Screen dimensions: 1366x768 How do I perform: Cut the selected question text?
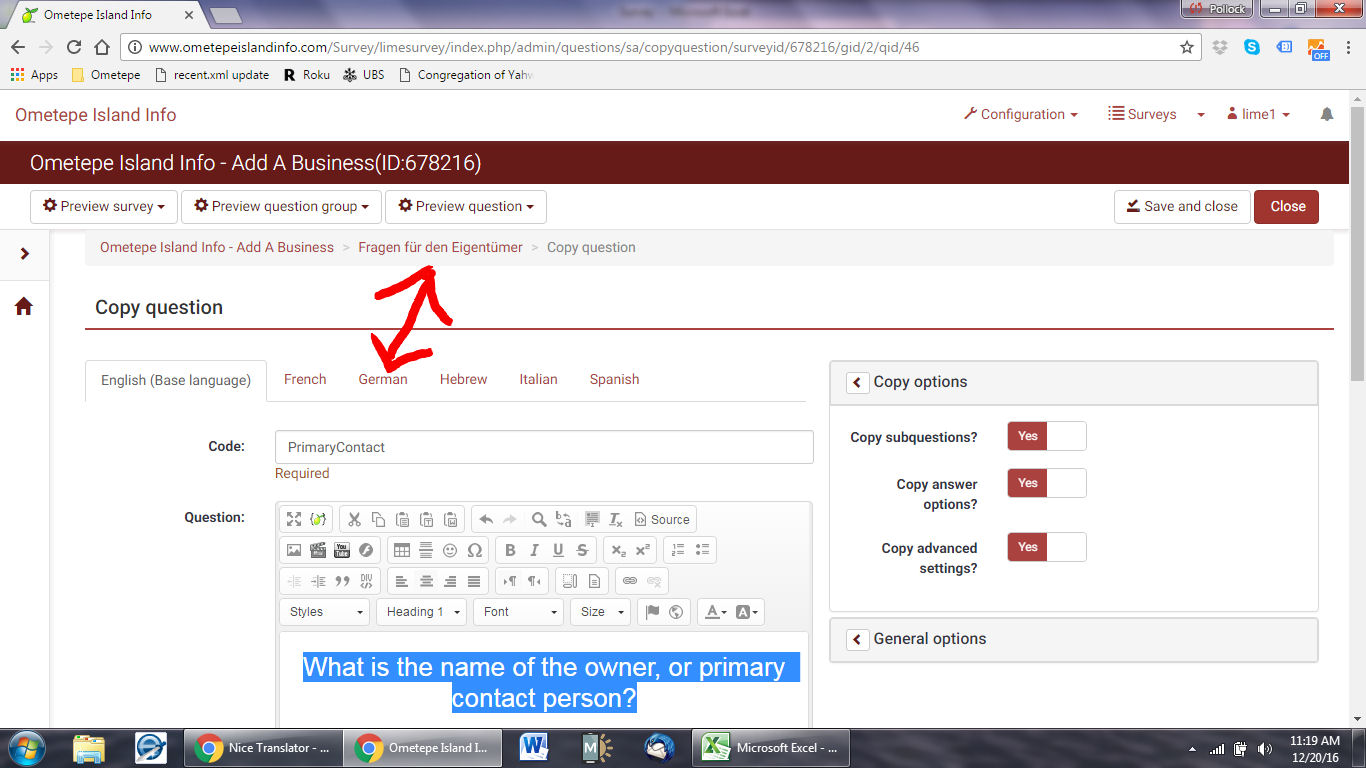[x=354, y=519]
